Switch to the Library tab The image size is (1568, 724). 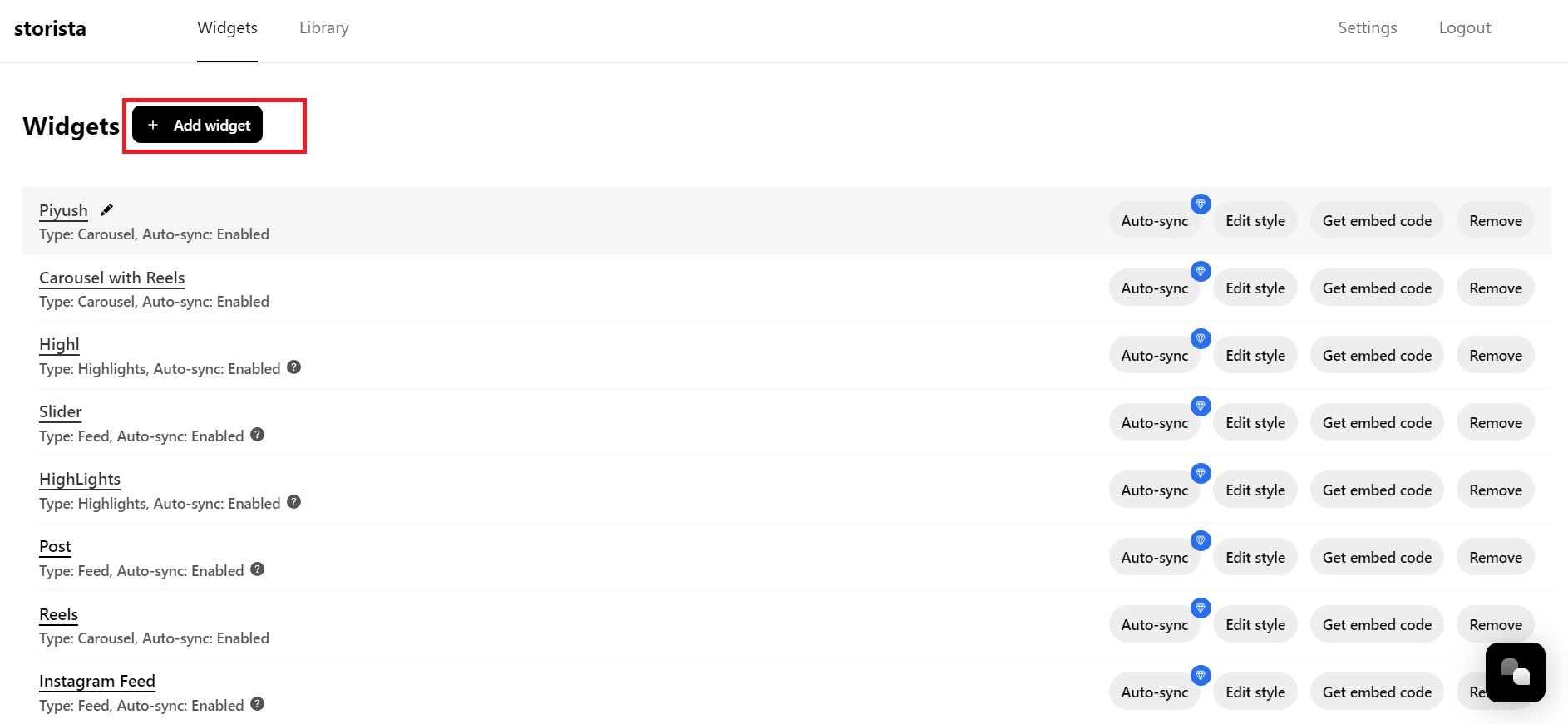click(324, 27)
